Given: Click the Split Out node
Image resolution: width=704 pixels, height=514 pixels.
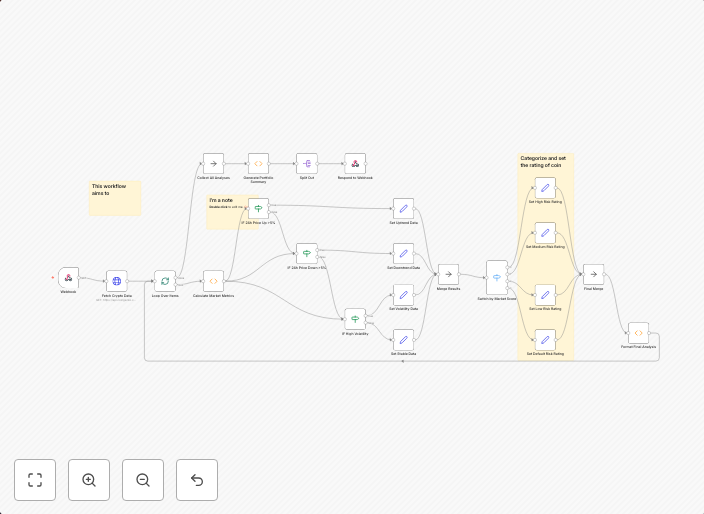Looking at the screenshot, I should click(x=307, y=163).
